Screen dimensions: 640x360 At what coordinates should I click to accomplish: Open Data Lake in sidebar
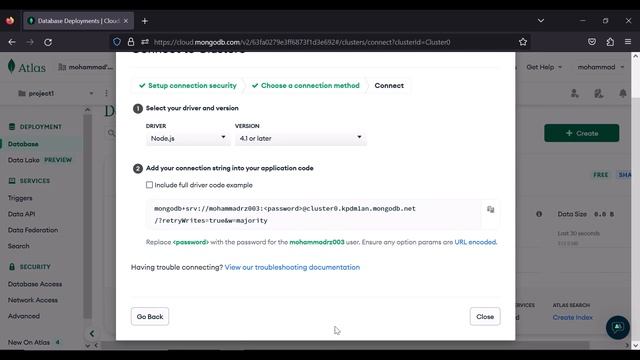tap(24, 160)
